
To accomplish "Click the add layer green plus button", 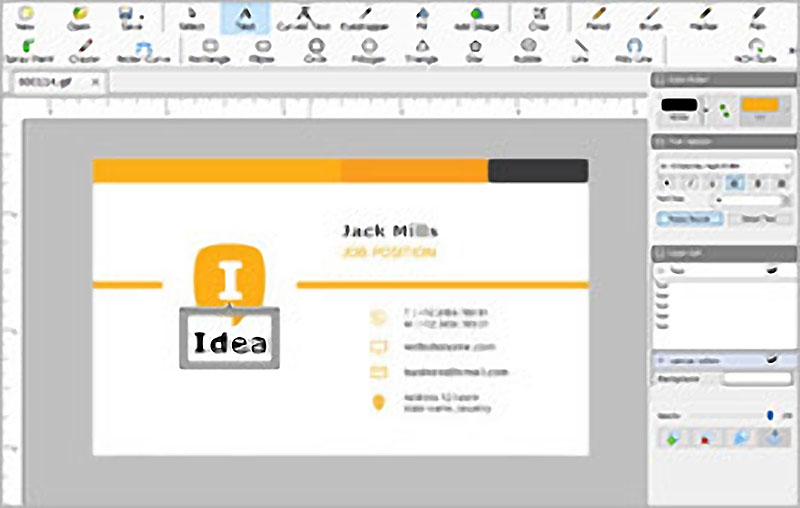I will [672, 438].
